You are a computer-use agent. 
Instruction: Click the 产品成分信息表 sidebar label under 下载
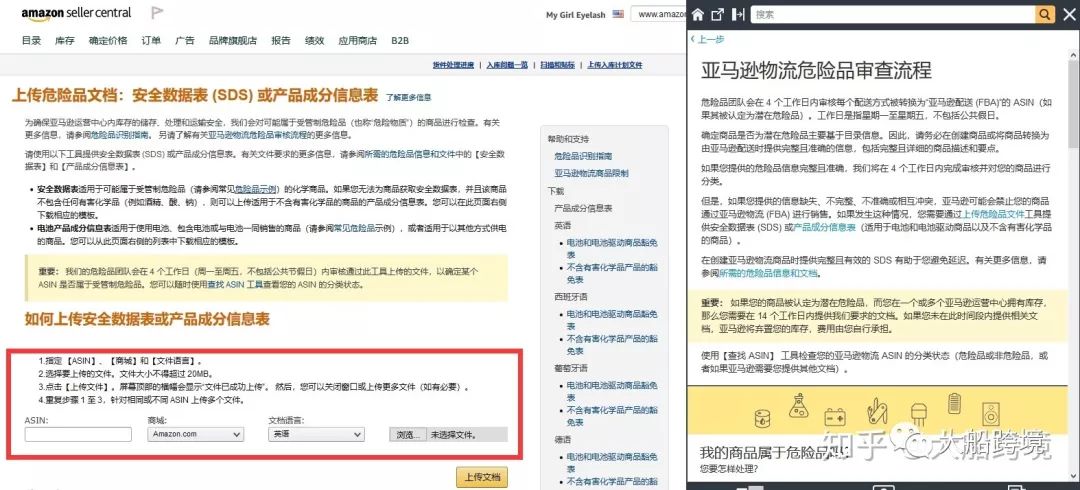(583, 207)
